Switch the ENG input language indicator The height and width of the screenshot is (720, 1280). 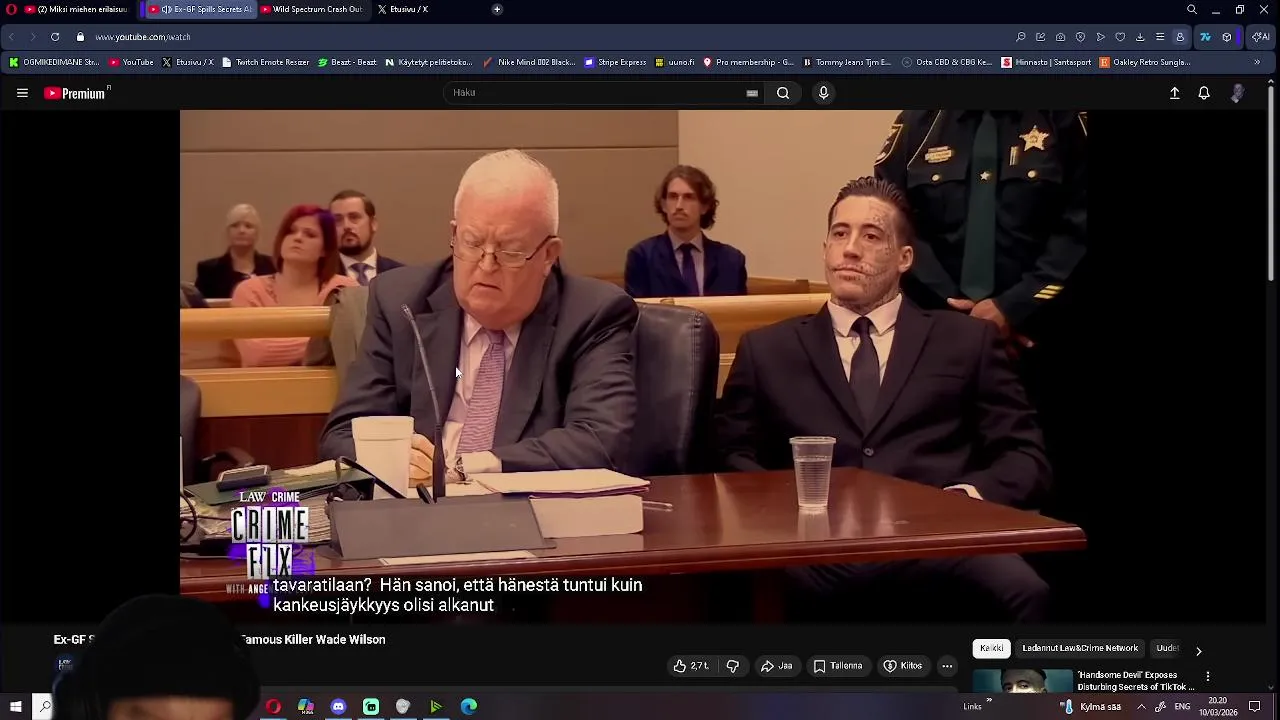[x=1182, y=706]
